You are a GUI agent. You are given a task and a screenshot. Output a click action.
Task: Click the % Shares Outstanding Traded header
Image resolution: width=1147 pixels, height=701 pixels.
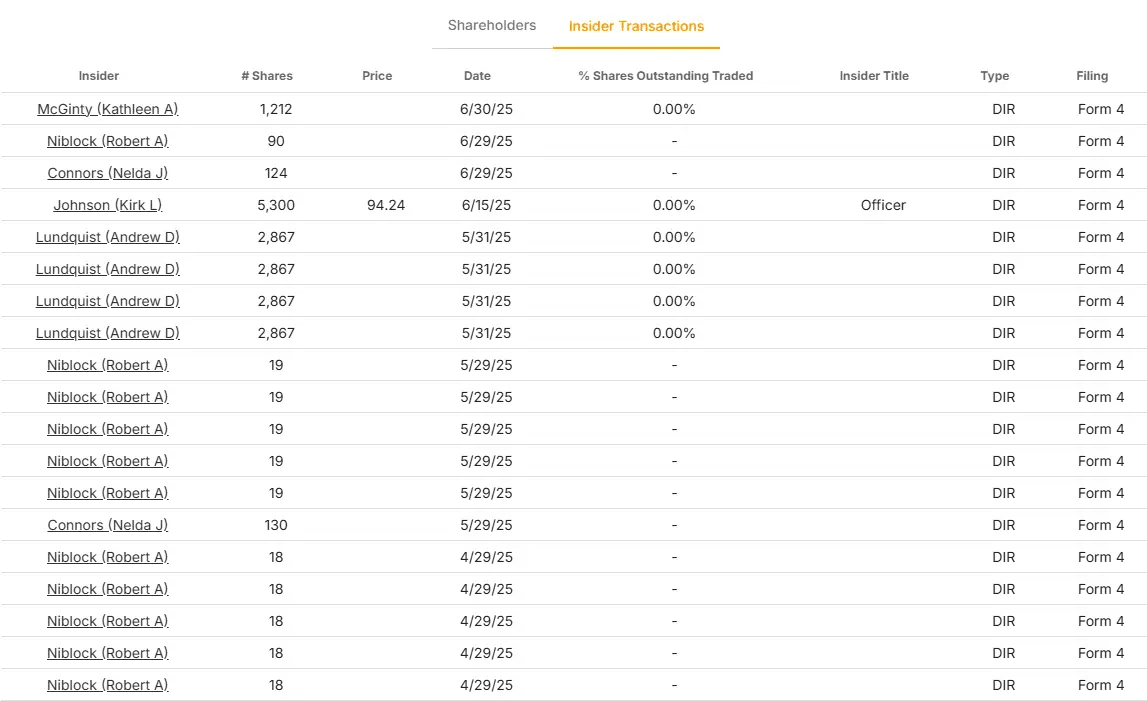point(666,75)
